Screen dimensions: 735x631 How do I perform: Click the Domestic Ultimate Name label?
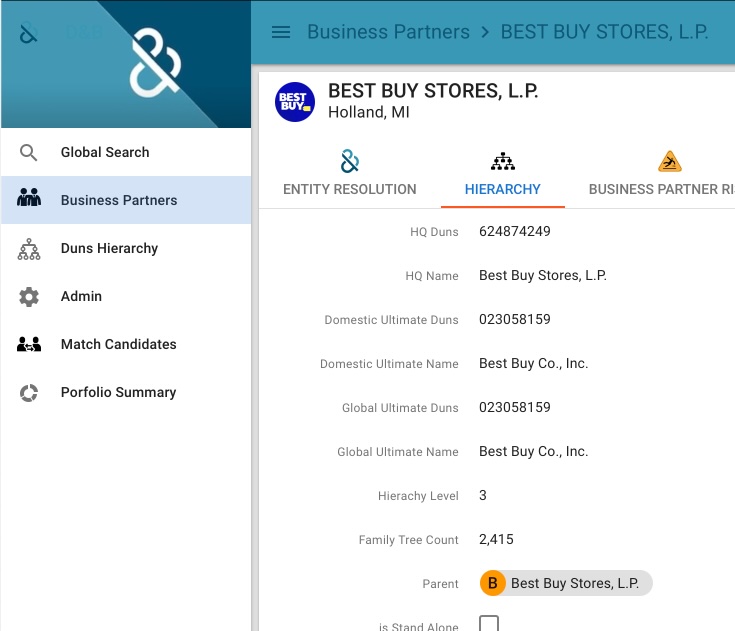tap(389, 364)
